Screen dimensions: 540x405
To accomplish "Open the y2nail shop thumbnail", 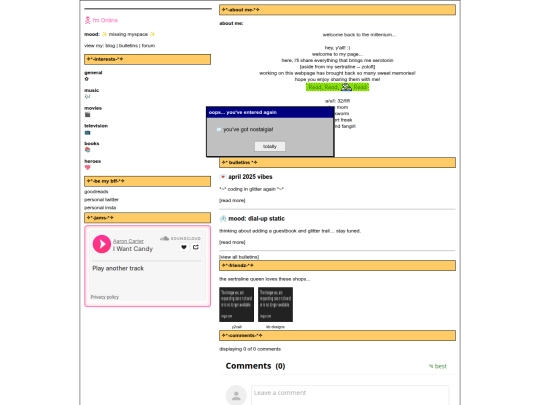I will pos(237,305).
